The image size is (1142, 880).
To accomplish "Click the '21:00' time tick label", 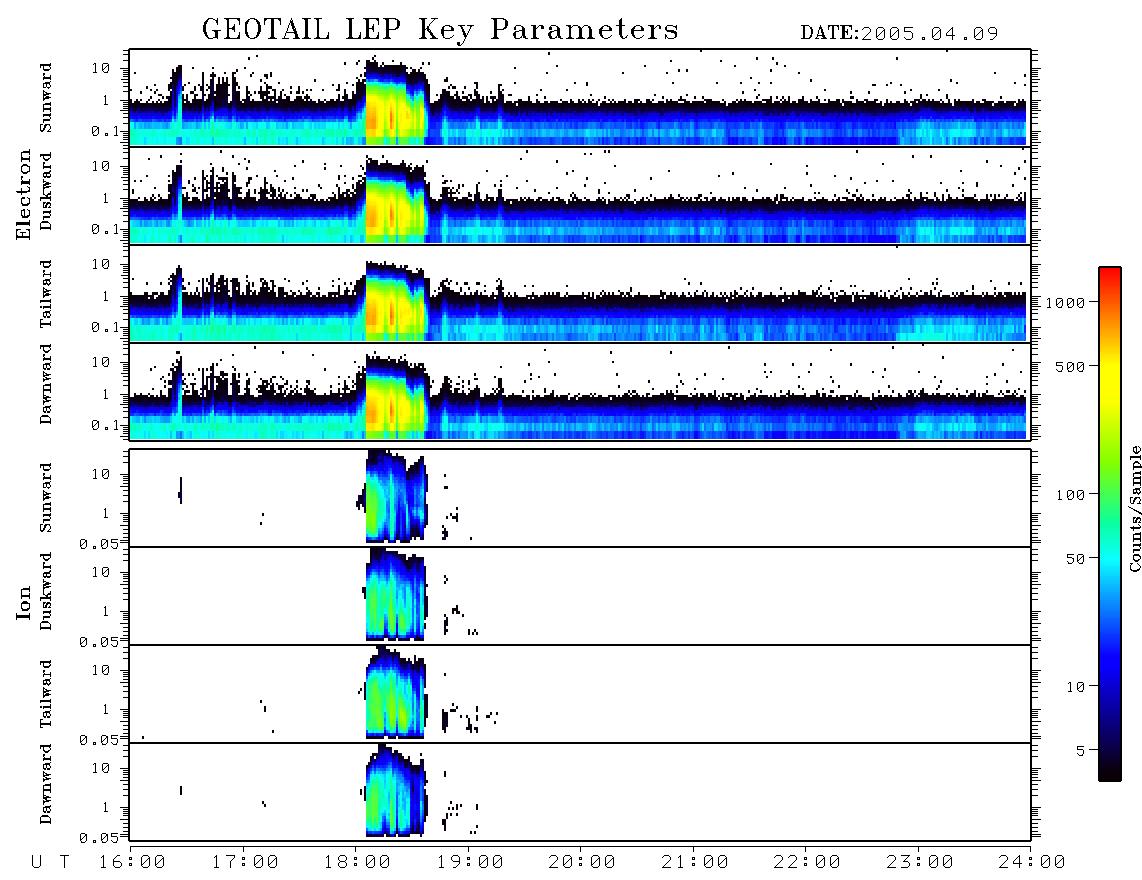I will [x=695, y=863].
